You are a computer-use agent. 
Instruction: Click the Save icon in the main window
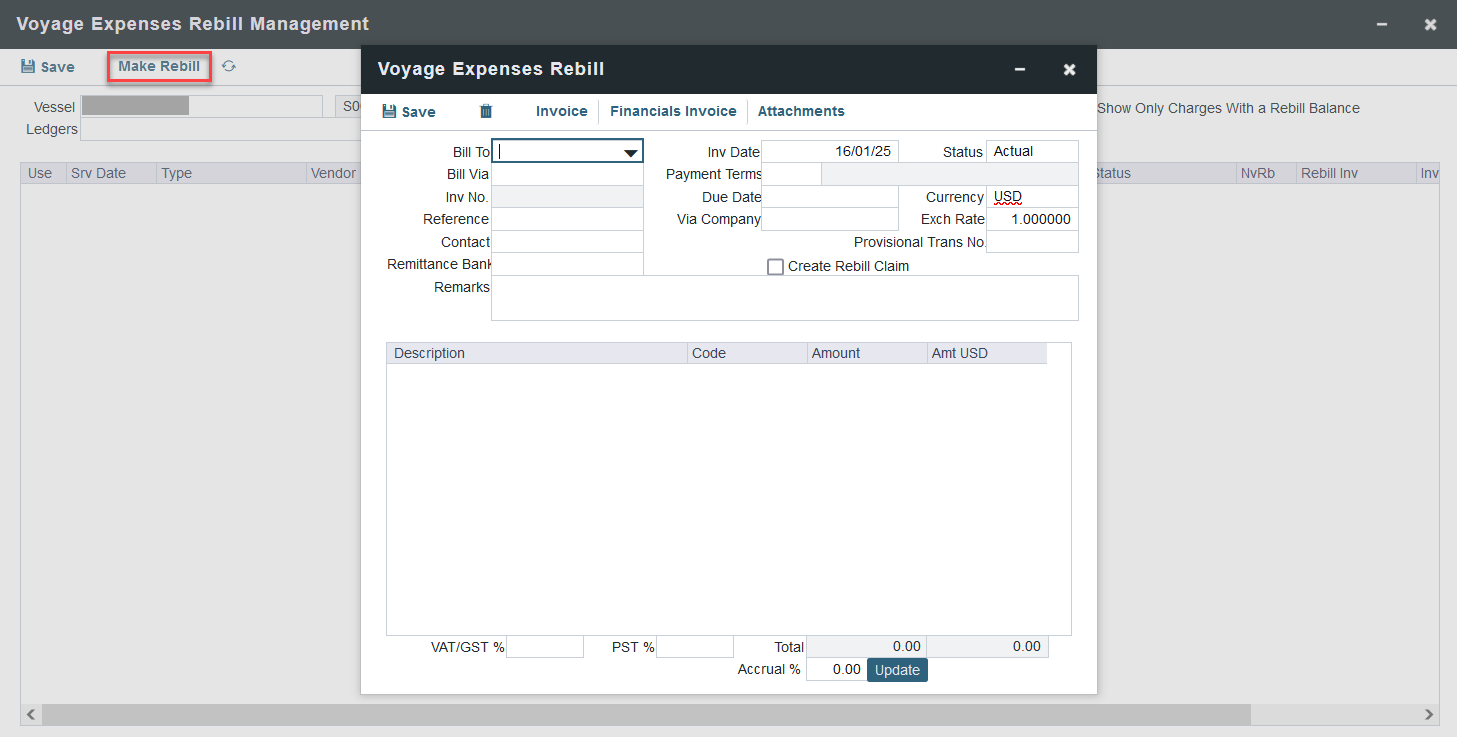click(47, 66)
